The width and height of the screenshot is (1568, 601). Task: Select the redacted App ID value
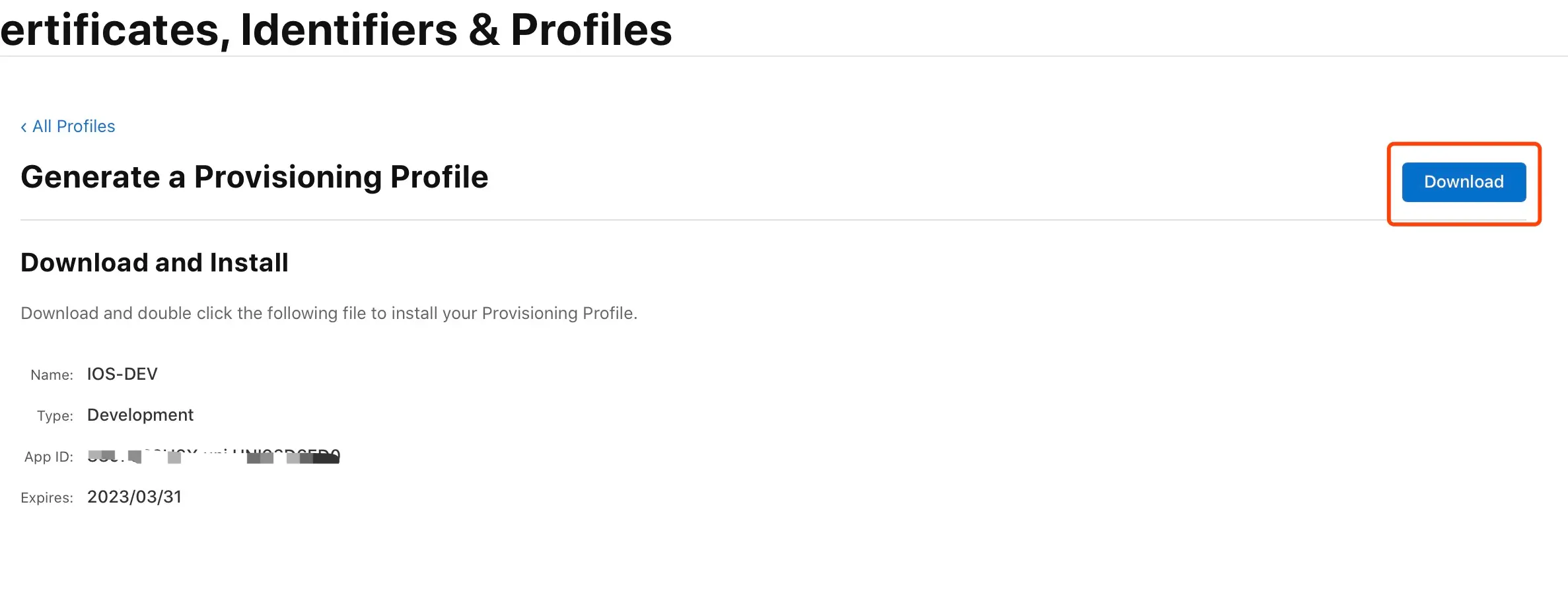tap(214, 456)
